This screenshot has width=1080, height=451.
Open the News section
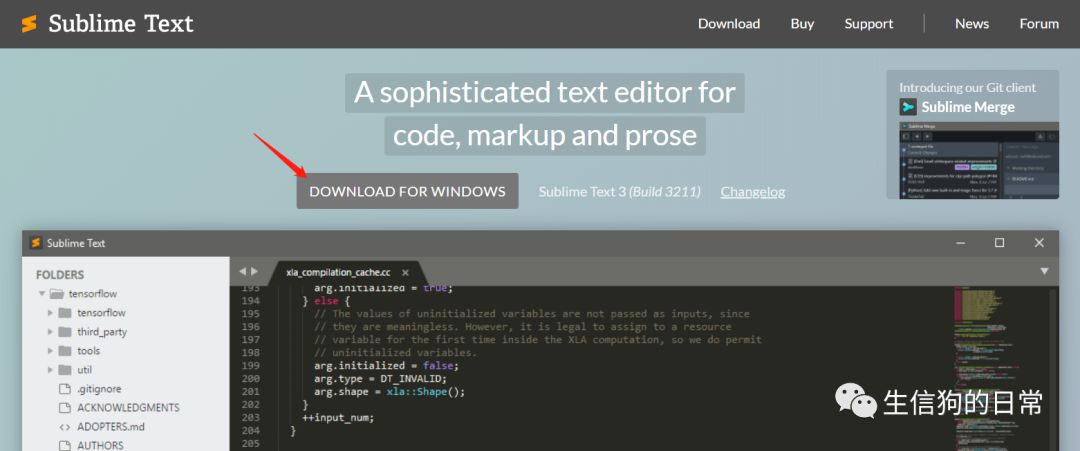[972, 23]
